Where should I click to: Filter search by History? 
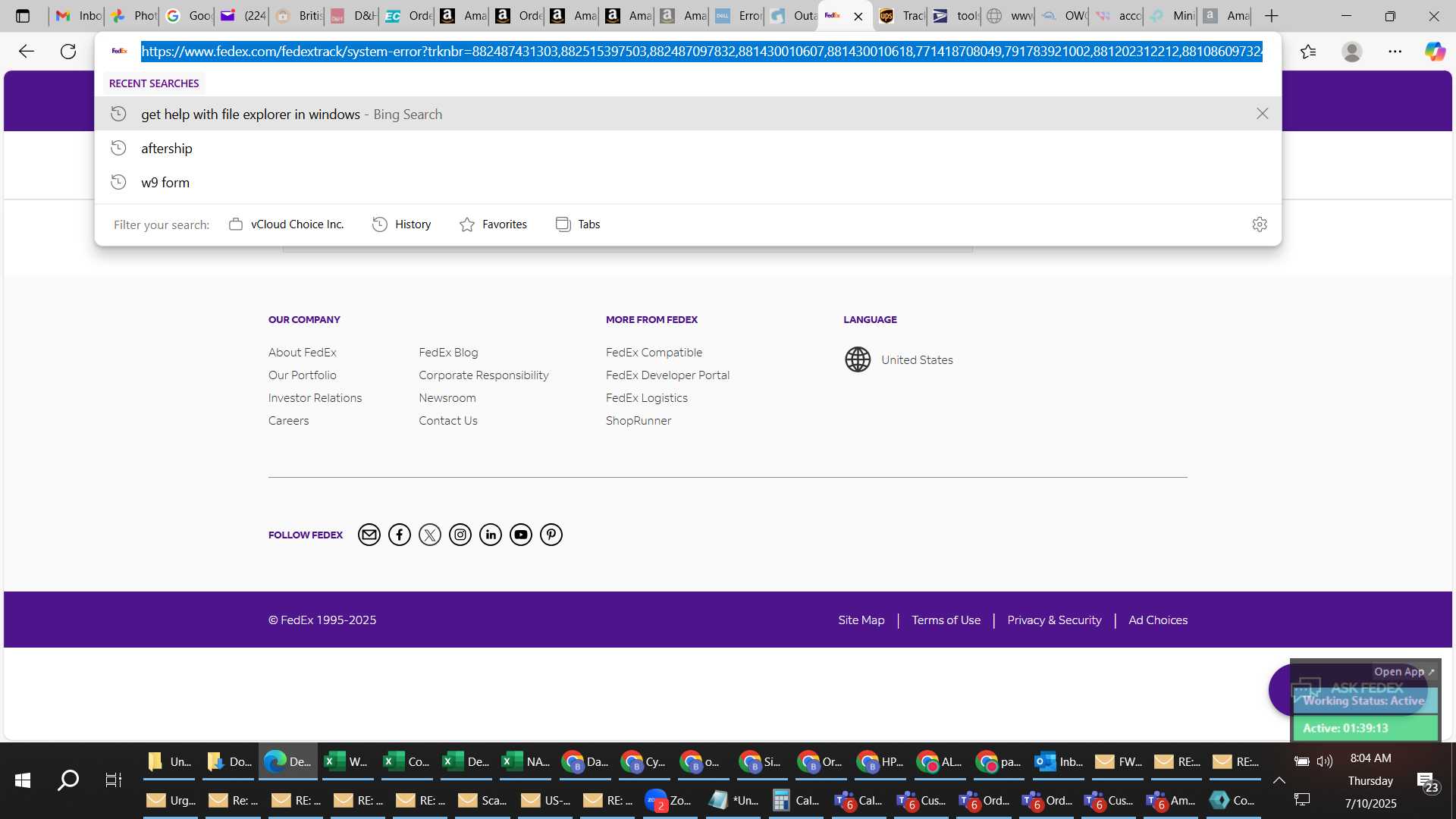402,224
